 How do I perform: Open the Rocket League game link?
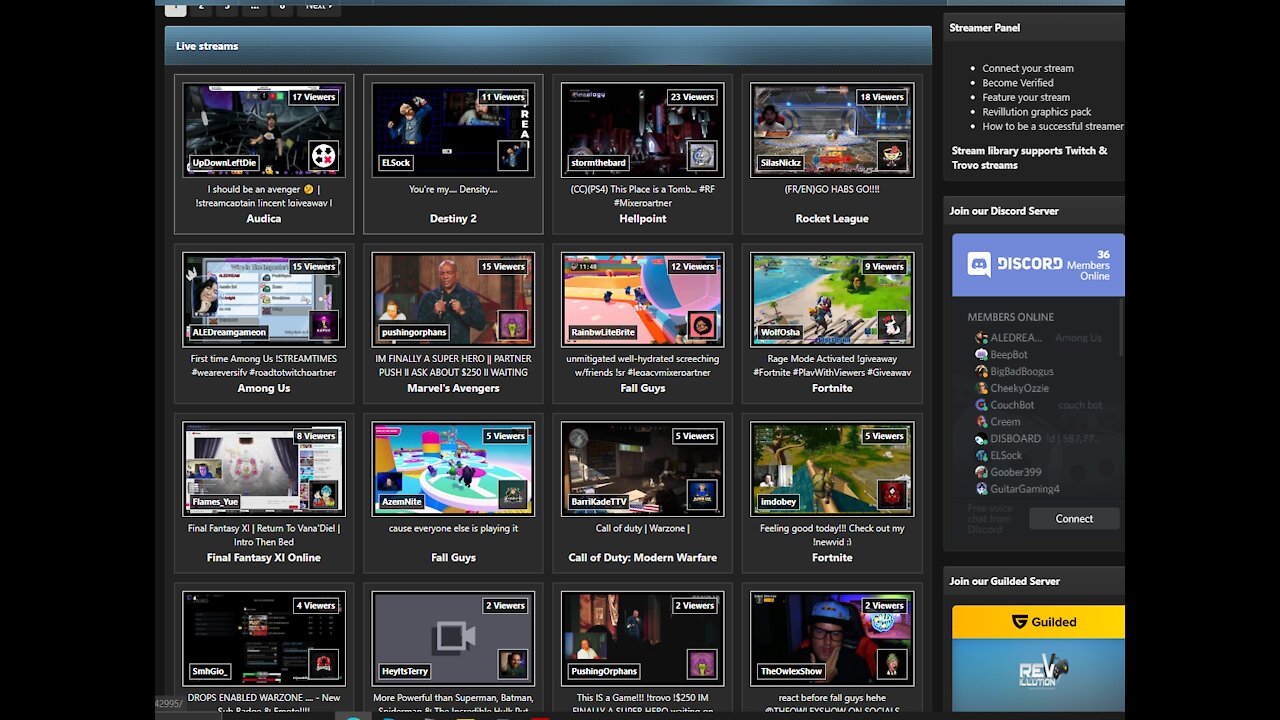tap(832, 218)
